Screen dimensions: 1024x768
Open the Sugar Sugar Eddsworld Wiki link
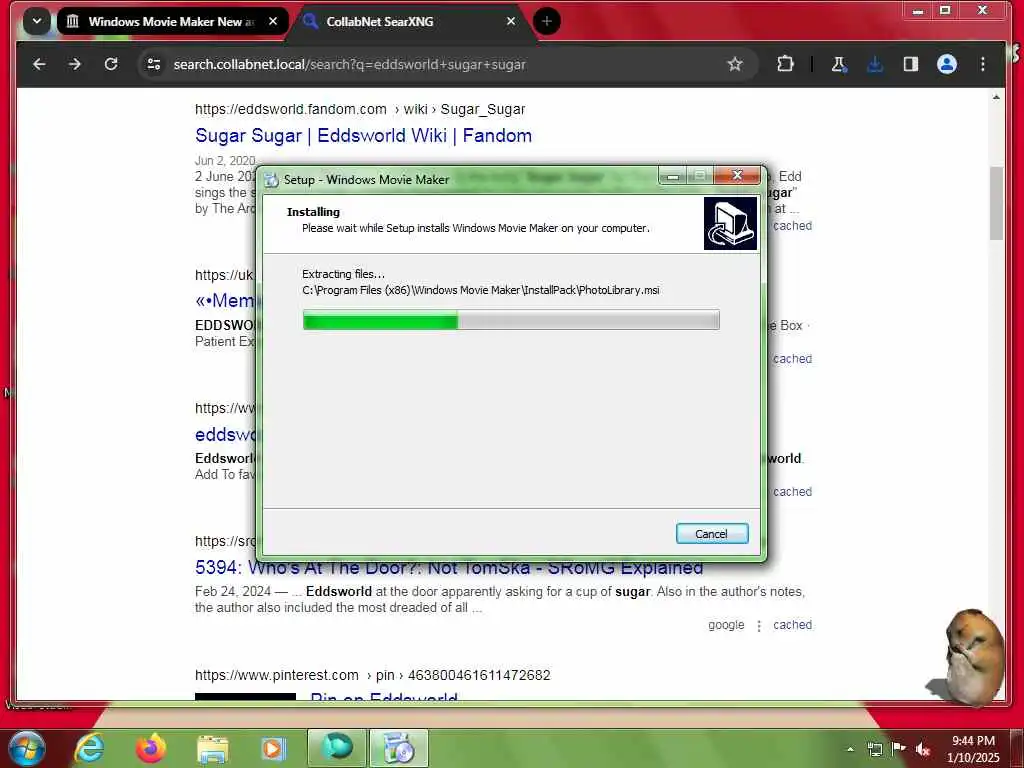(363, 136)
